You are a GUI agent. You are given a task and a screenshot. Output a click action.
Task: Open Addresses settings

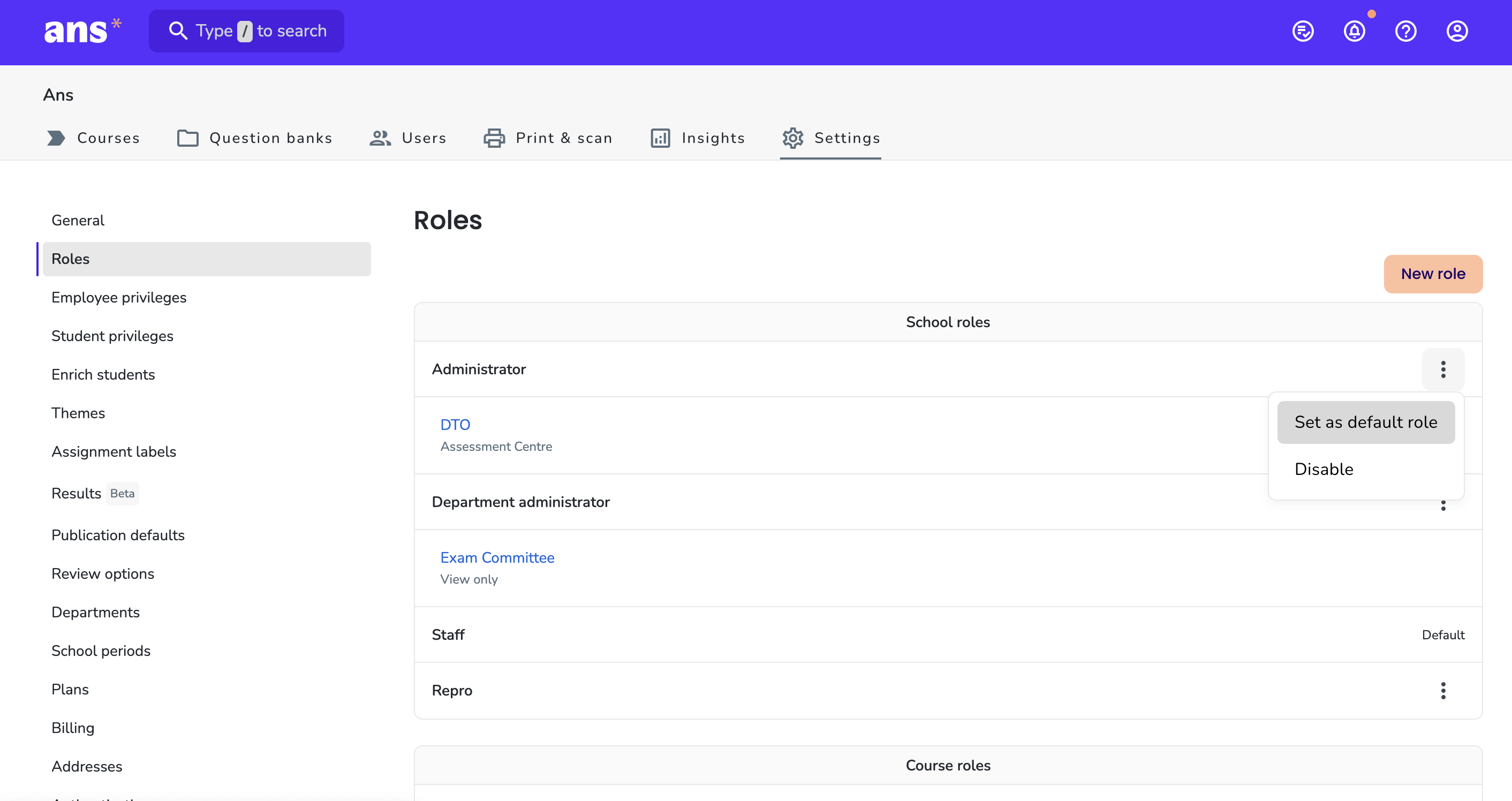[207, 766]
